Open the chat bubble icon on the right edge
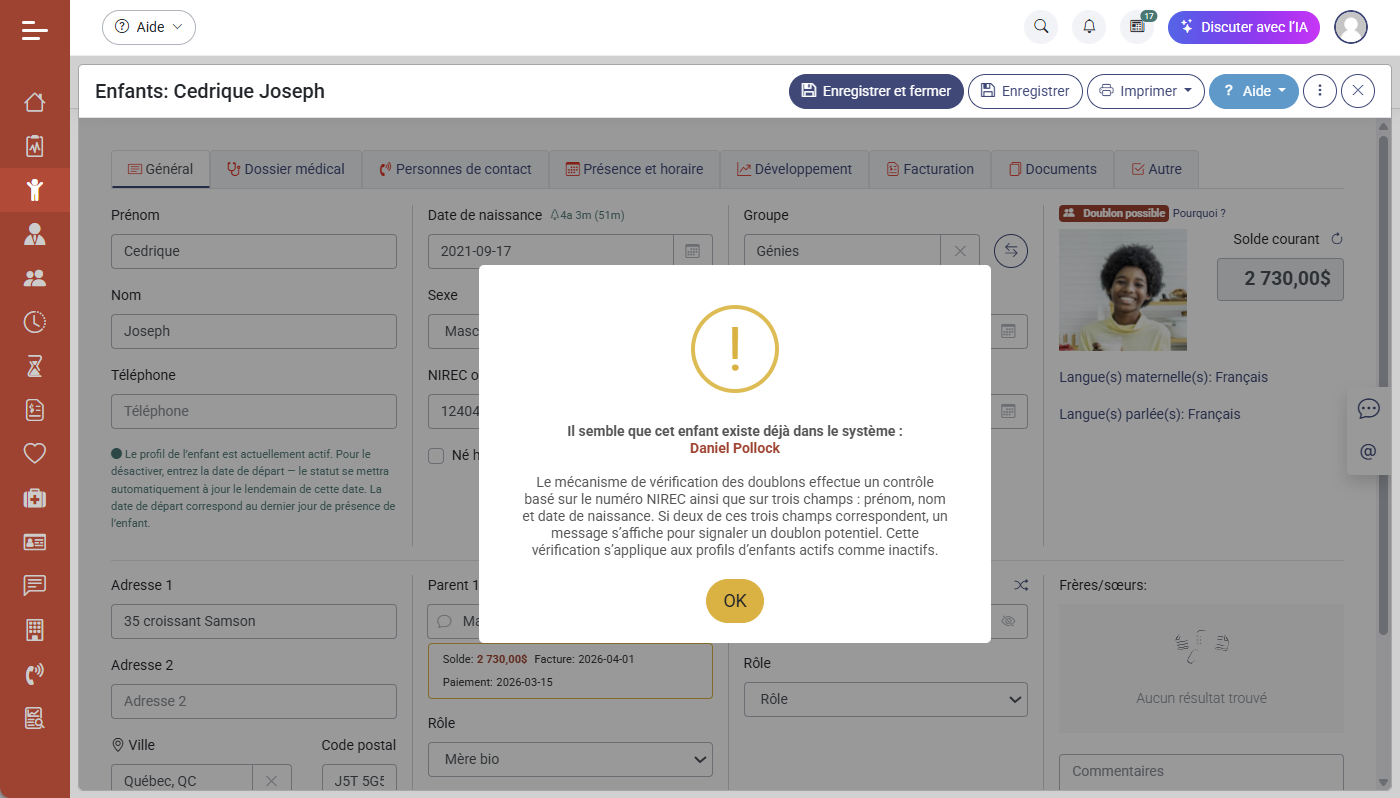This screenshot has height=798, width=1400. [x=1369, y=408]
